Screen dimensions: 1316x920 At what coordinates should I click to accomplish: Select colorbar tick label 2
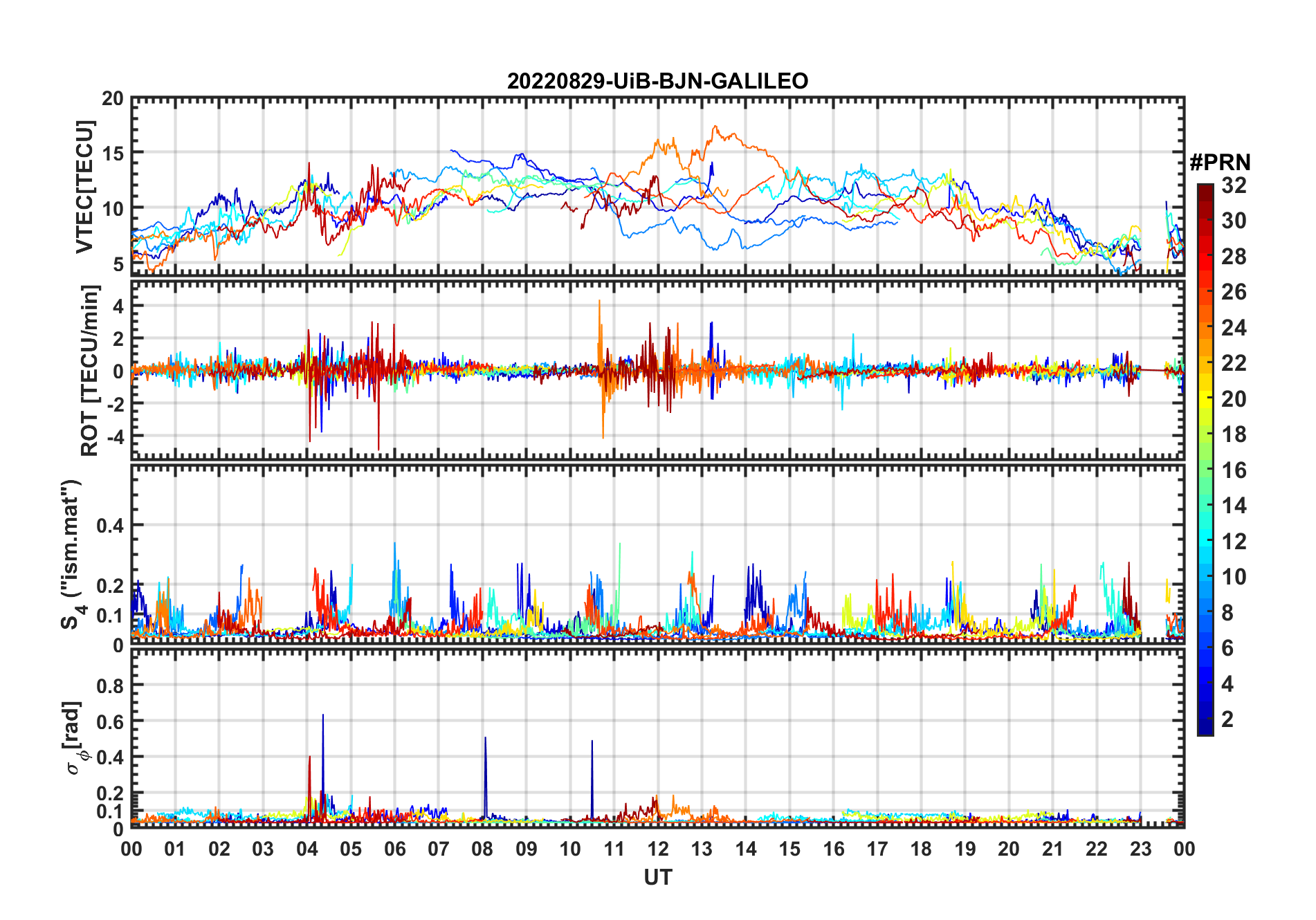(1227, 719)
